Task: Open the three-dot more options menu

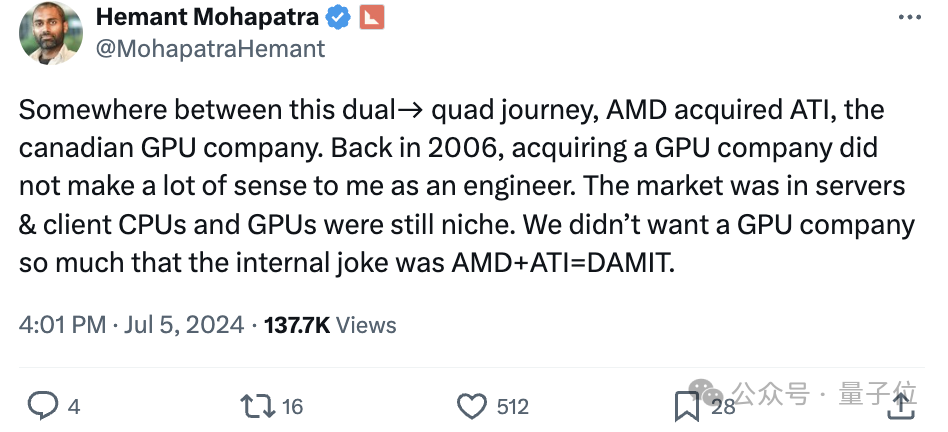Action: (909, 17)
